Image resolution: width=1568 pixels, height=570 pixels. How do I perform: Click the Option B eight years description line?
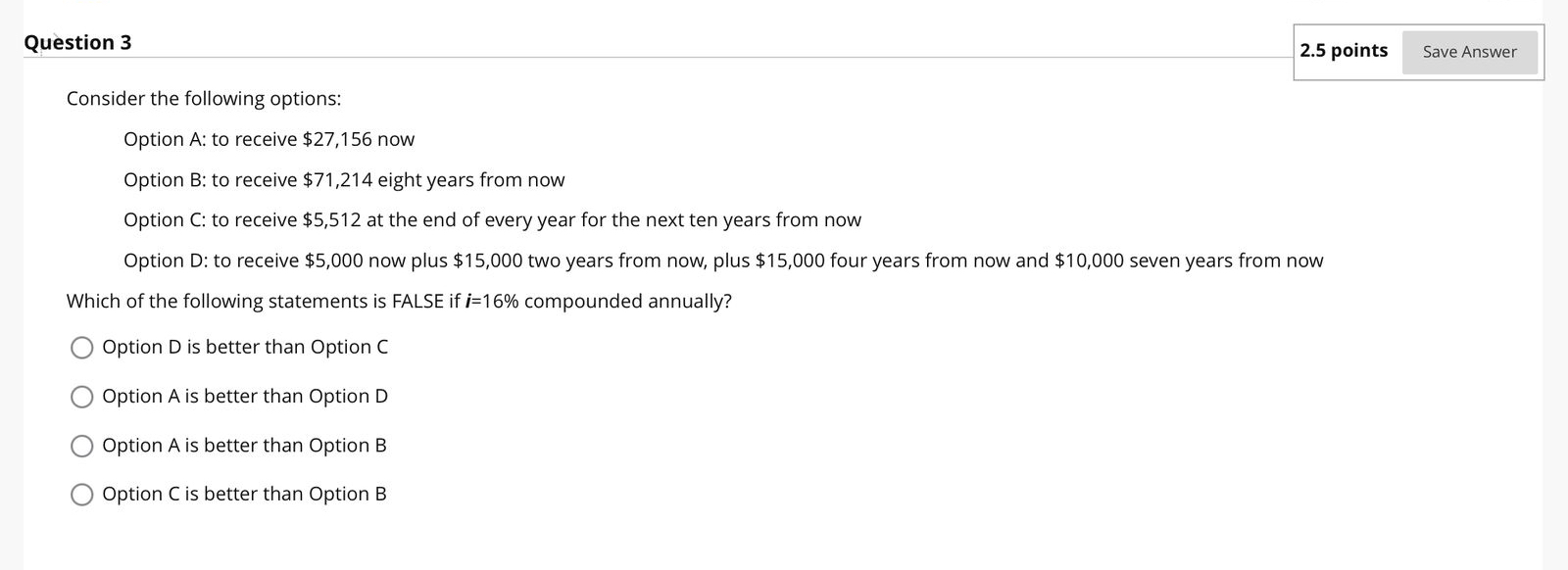(344, 180)
